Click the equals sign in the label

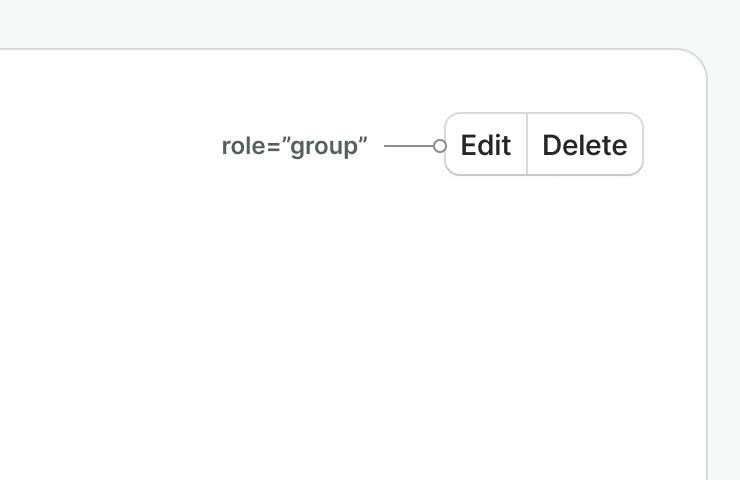(x=274, y=147)
